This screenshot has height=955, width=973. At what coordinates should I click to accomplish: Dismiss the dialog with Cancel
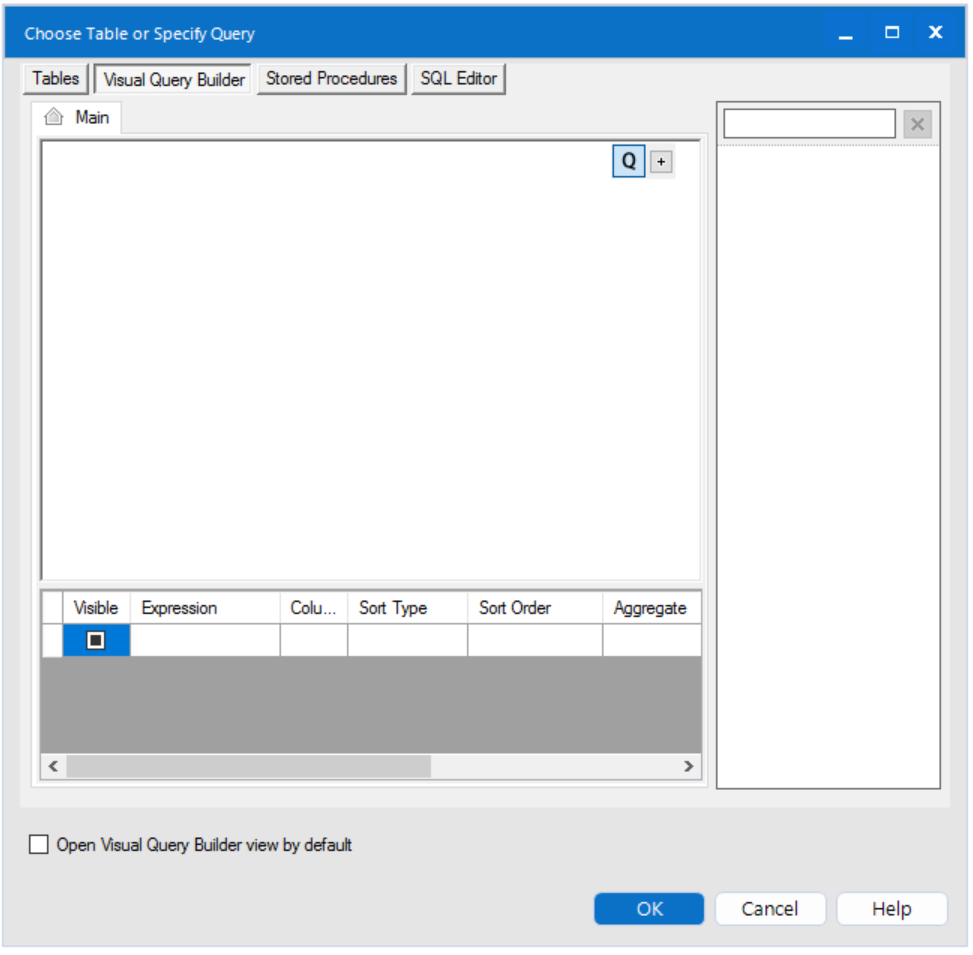coord(769,909)
